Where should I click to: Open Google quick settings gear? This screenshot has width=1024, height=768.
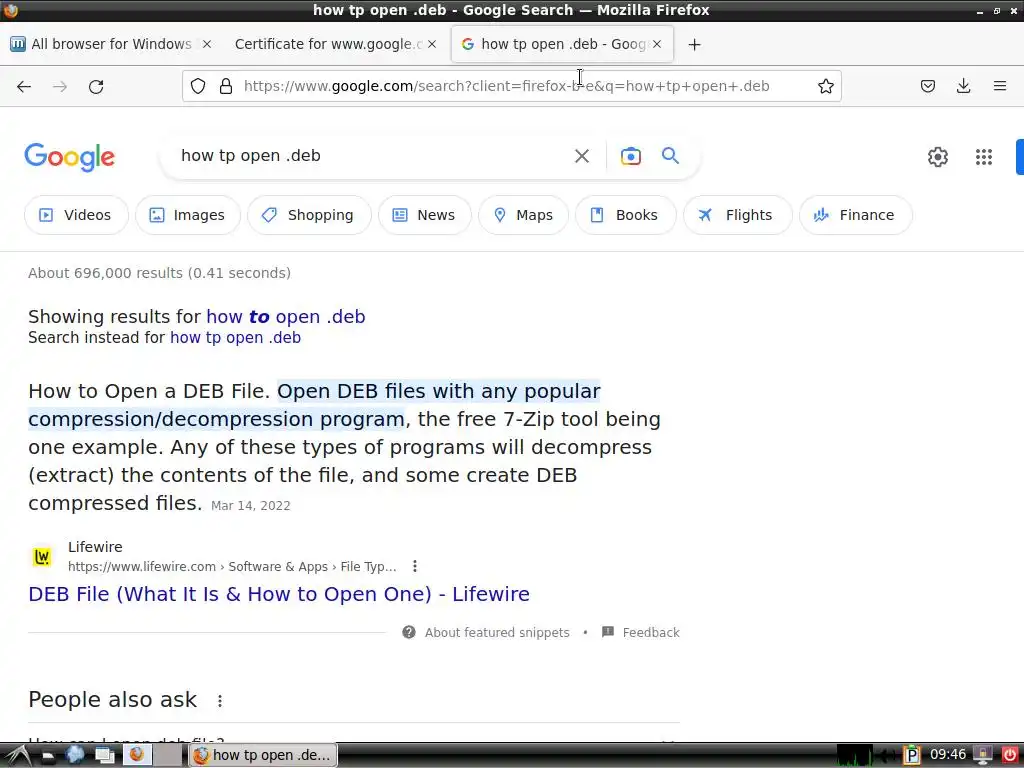938,157
